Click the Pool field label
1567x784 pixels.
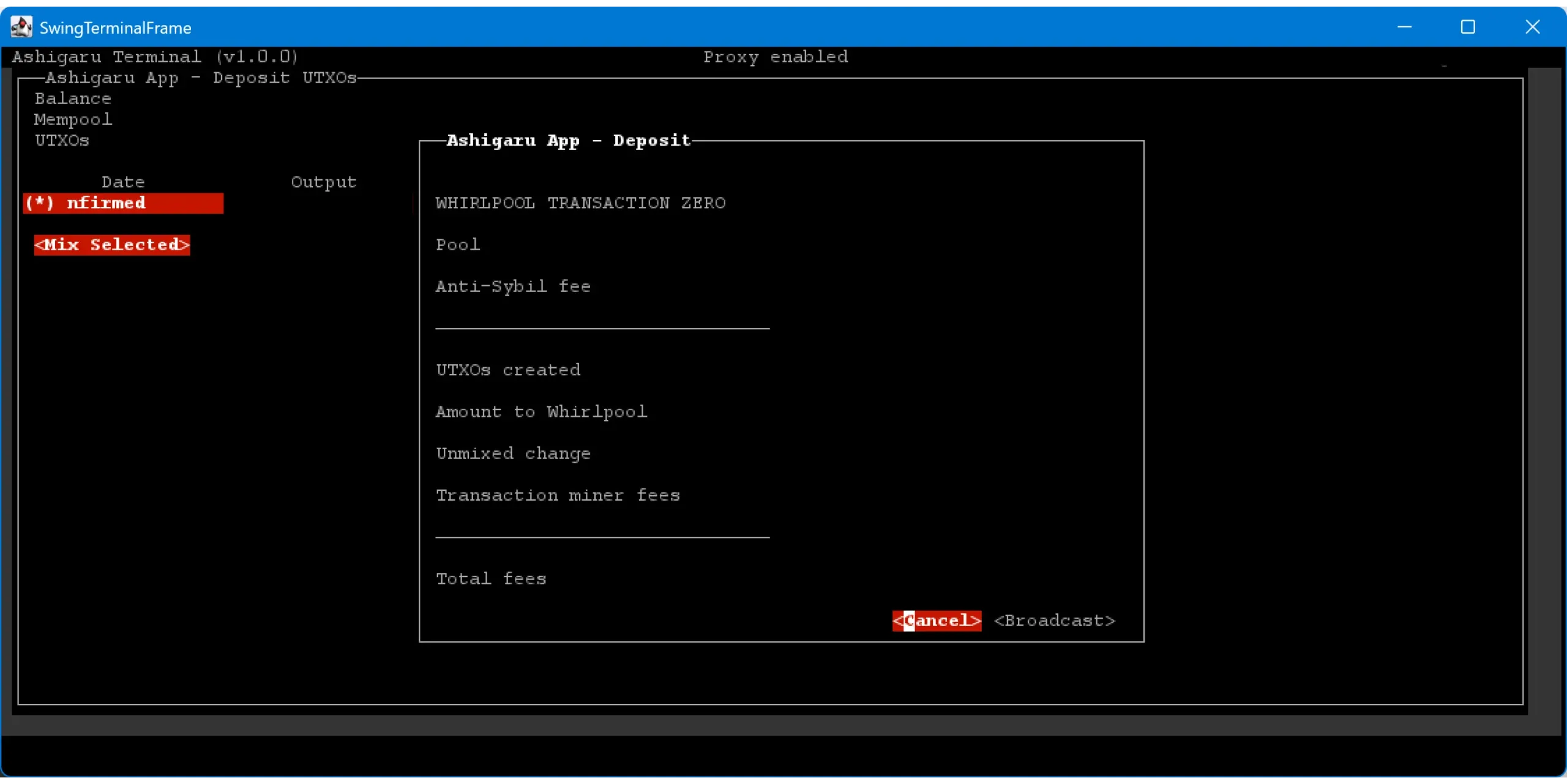click(457, 245)
